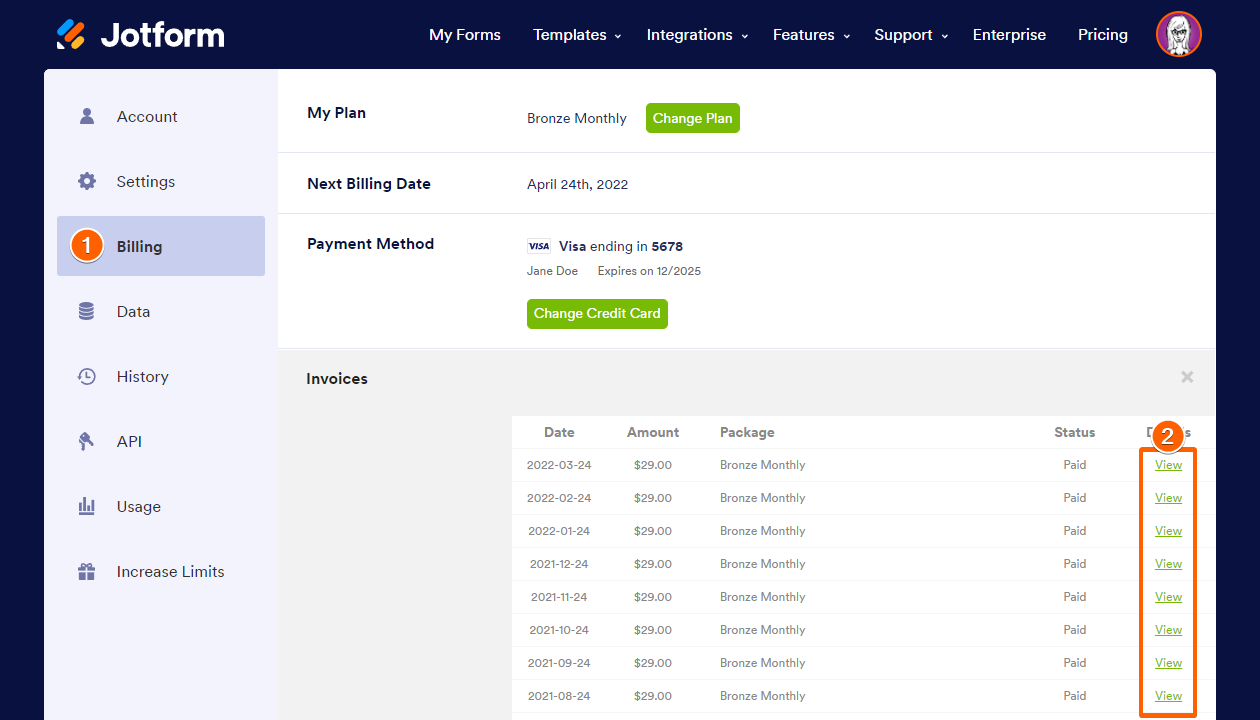Select the Settings sidebar tab
This screenshot has height=720, width=1260.
(x=161, y=181)
